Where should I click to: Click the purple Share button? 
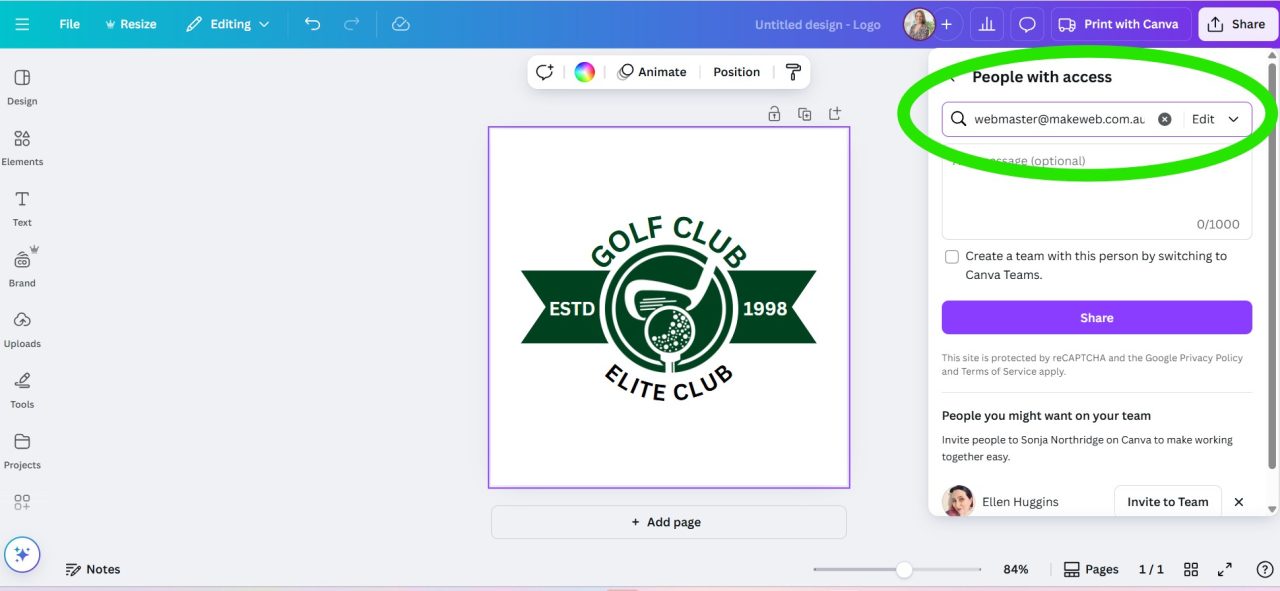point(1096,317)
